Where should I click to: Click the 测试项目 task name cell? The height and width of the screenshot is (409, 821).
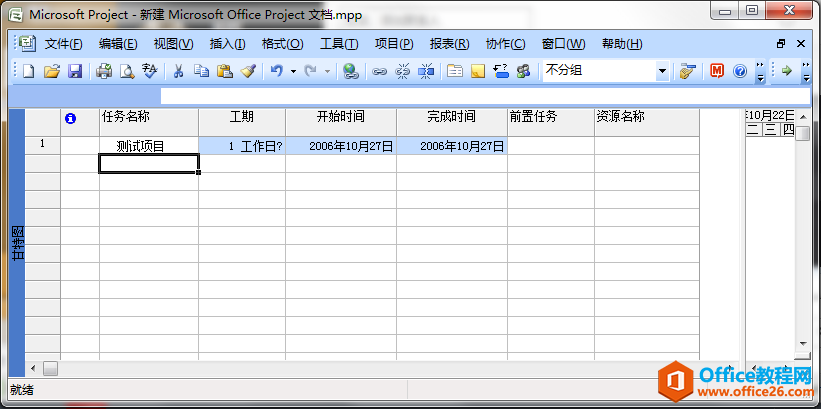(x=149, y=146)
